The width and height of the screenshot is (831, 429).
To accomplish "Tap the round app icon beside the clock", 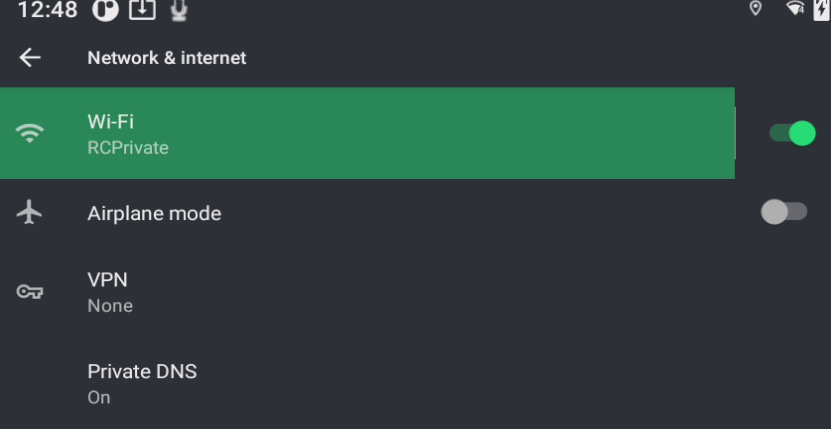I will click(x=105, y=10).
